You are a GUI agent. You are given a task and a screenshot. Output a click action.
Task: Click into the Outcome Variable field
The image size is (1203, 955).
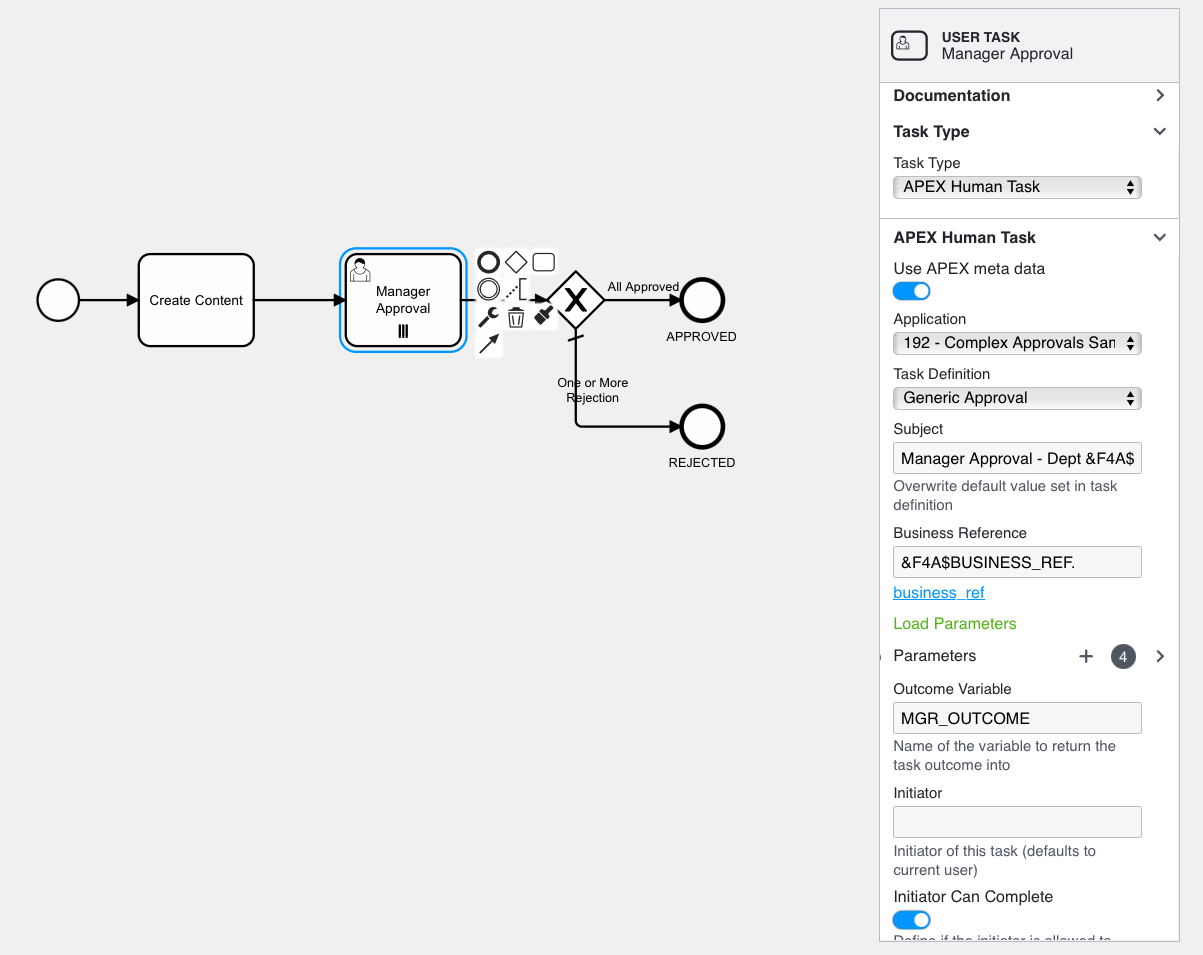[x=1016, y=718]
